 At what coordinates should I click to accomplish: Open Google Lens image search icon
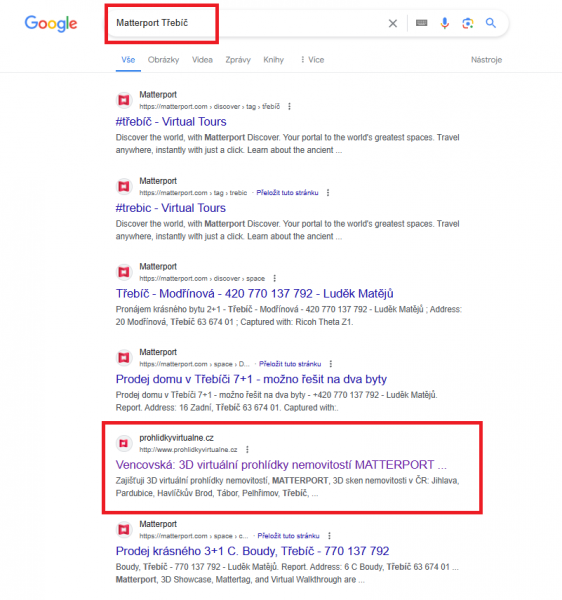[x=468, y=23]
